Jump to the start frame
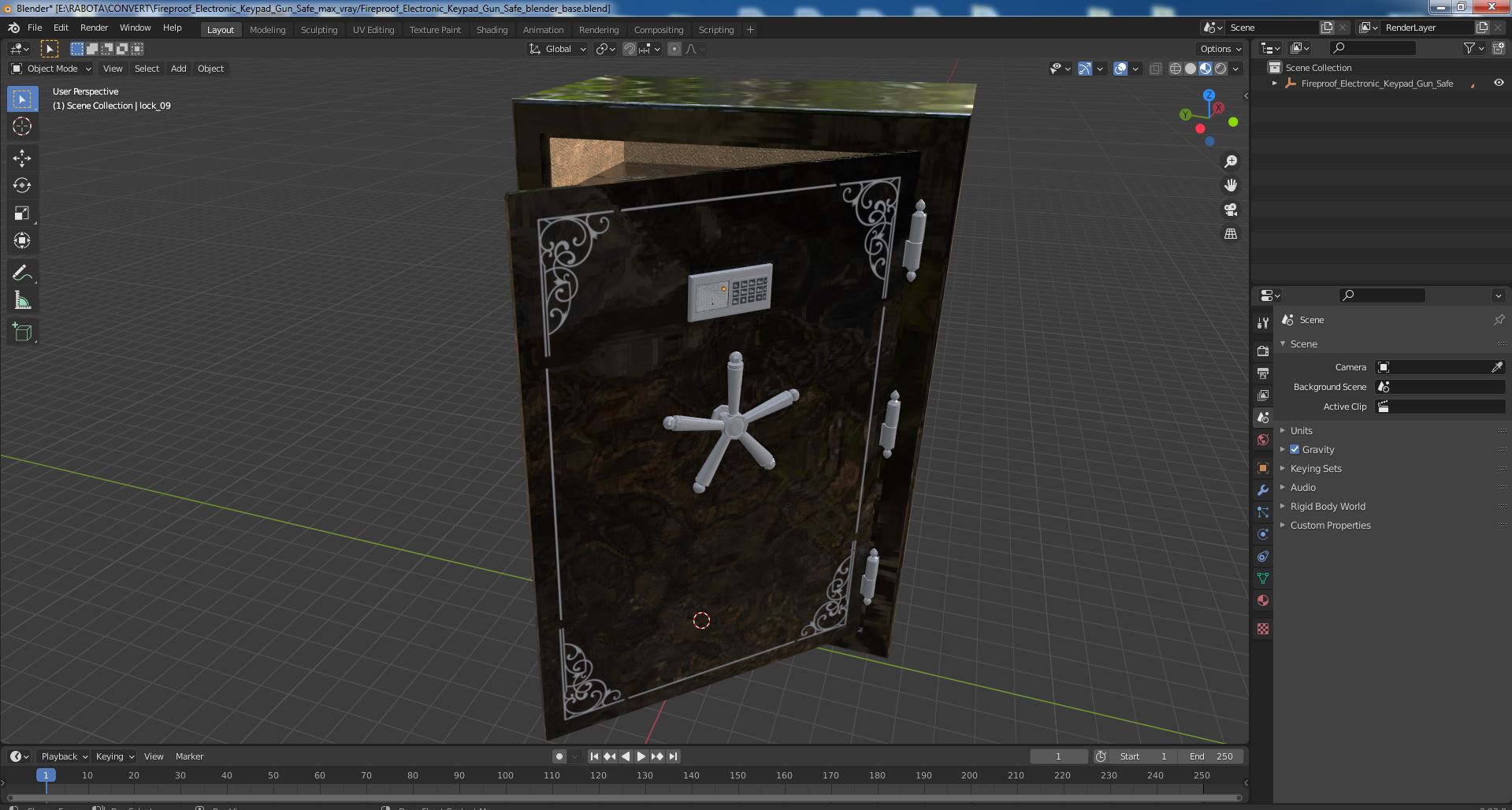 [594, 756]
